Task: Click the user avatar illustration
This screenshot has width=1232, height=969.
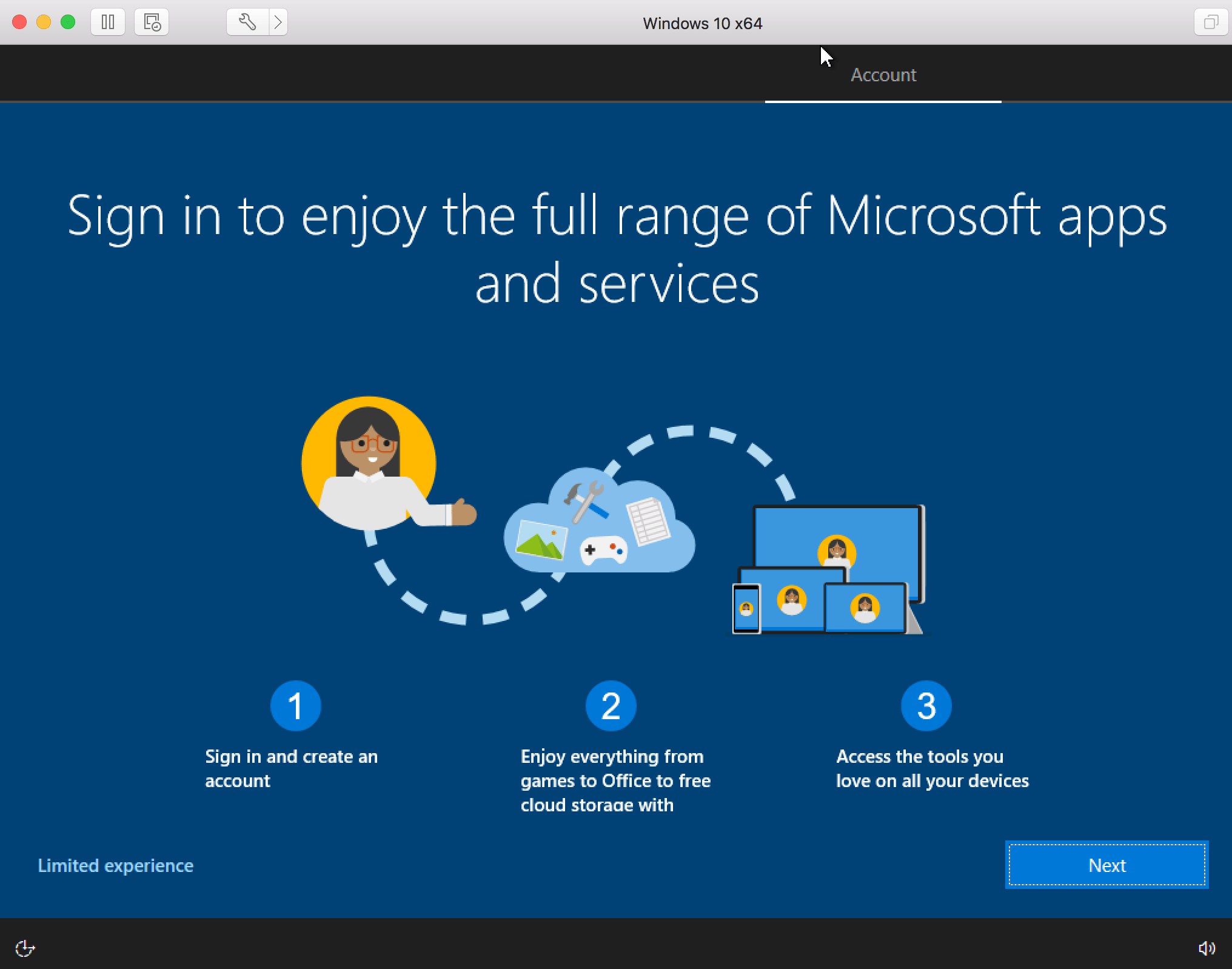Action: pos(370,461)
